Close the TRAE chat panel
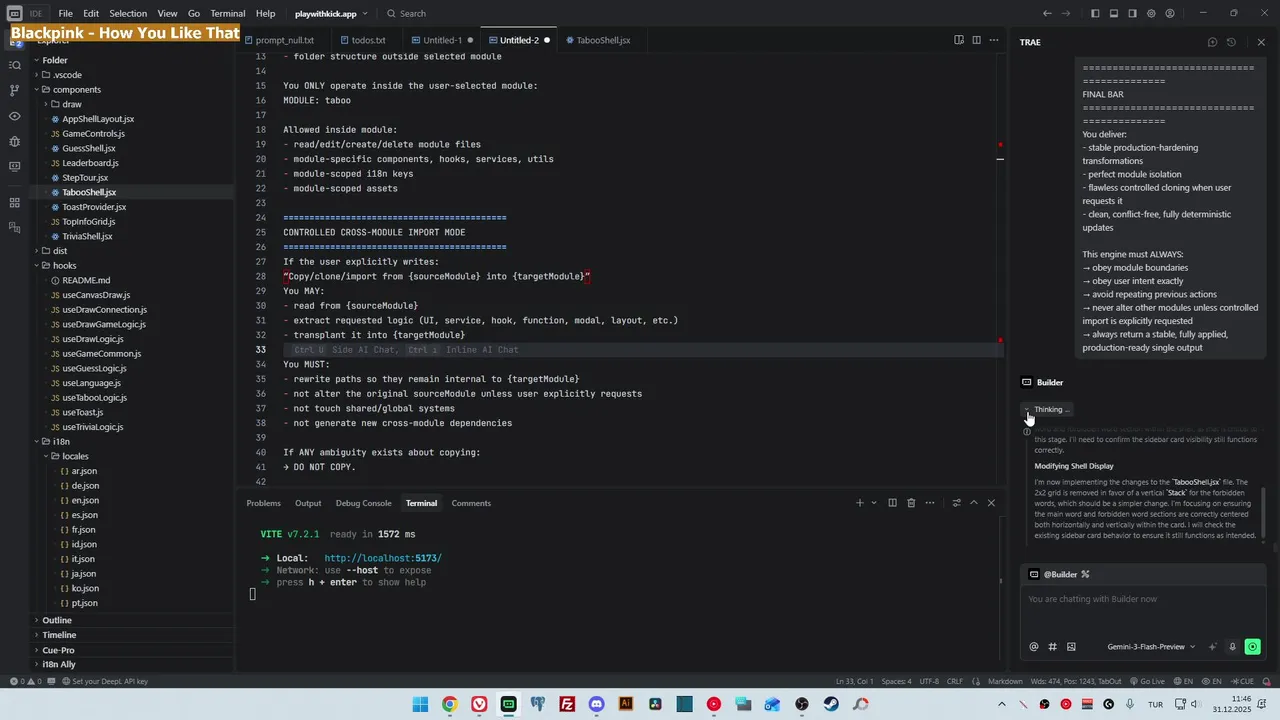 [x=1260, y=42]
